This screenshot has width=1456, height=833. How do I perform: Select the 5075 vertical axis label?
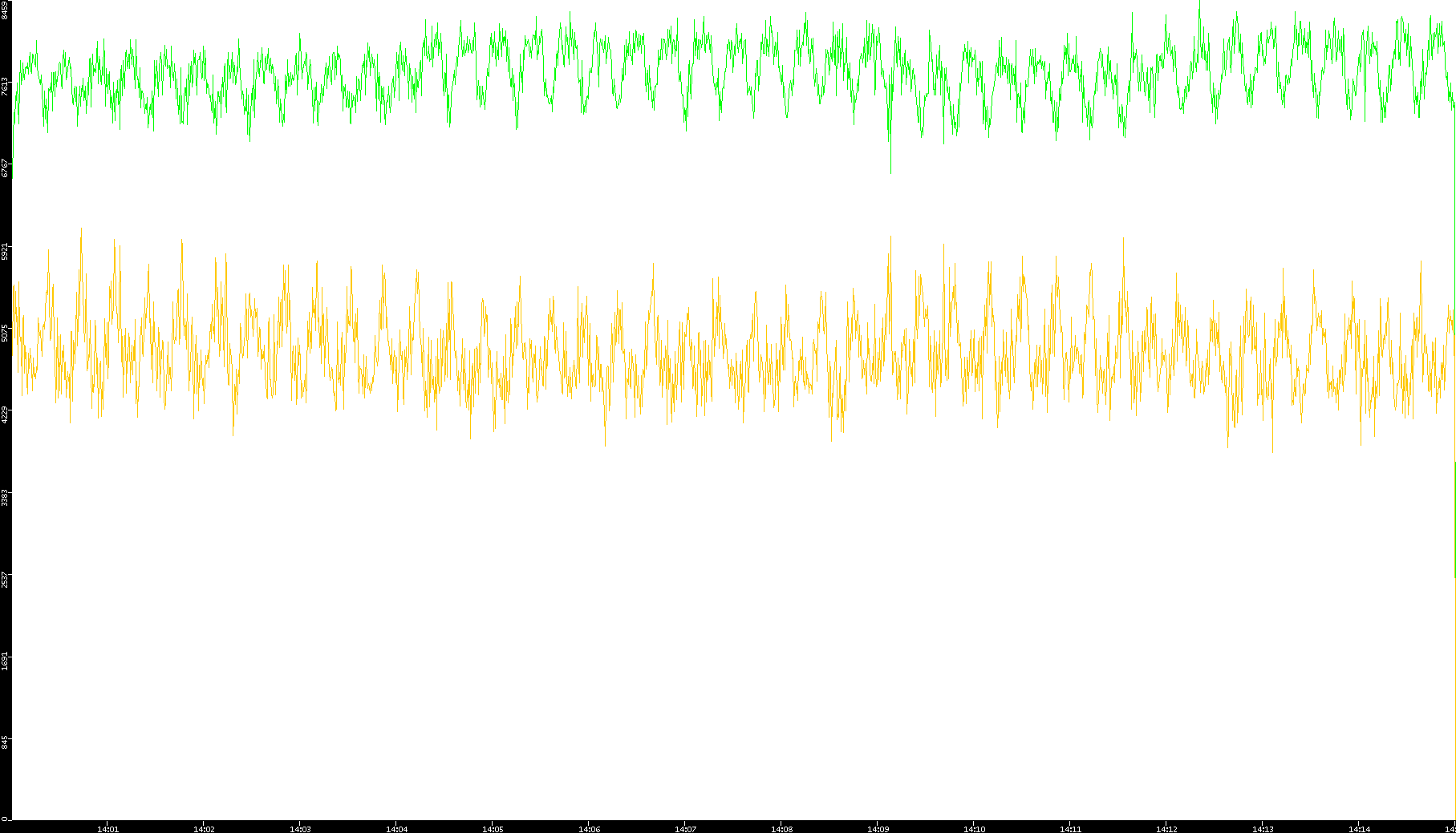(5, 333)
